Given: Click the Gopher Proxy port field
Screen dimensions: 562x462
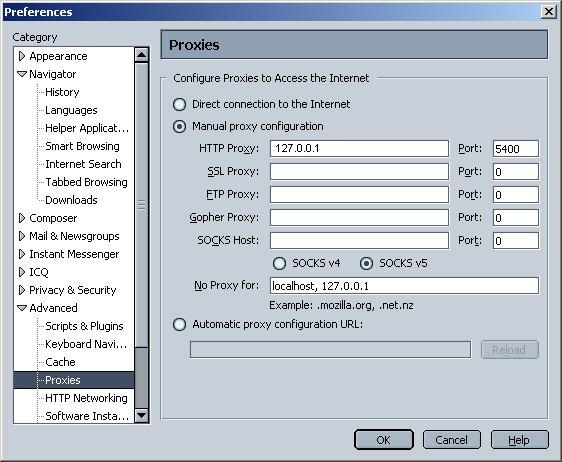Looking at the screenshot, I should click(x=515, y=217).
